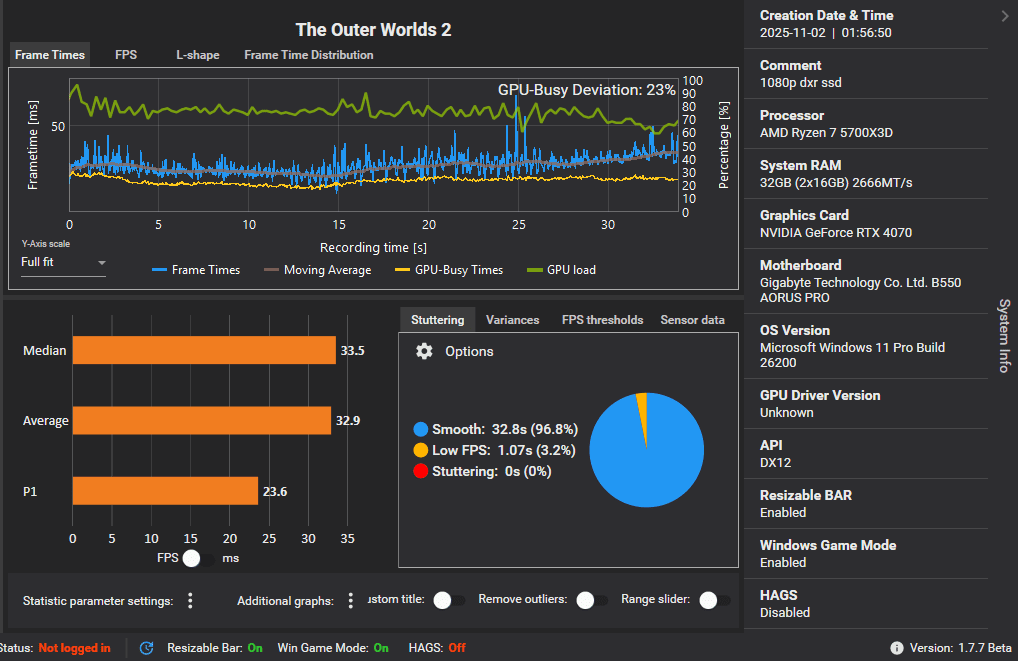Click the 'Not logged in' status text

click(x=74, y=648)
